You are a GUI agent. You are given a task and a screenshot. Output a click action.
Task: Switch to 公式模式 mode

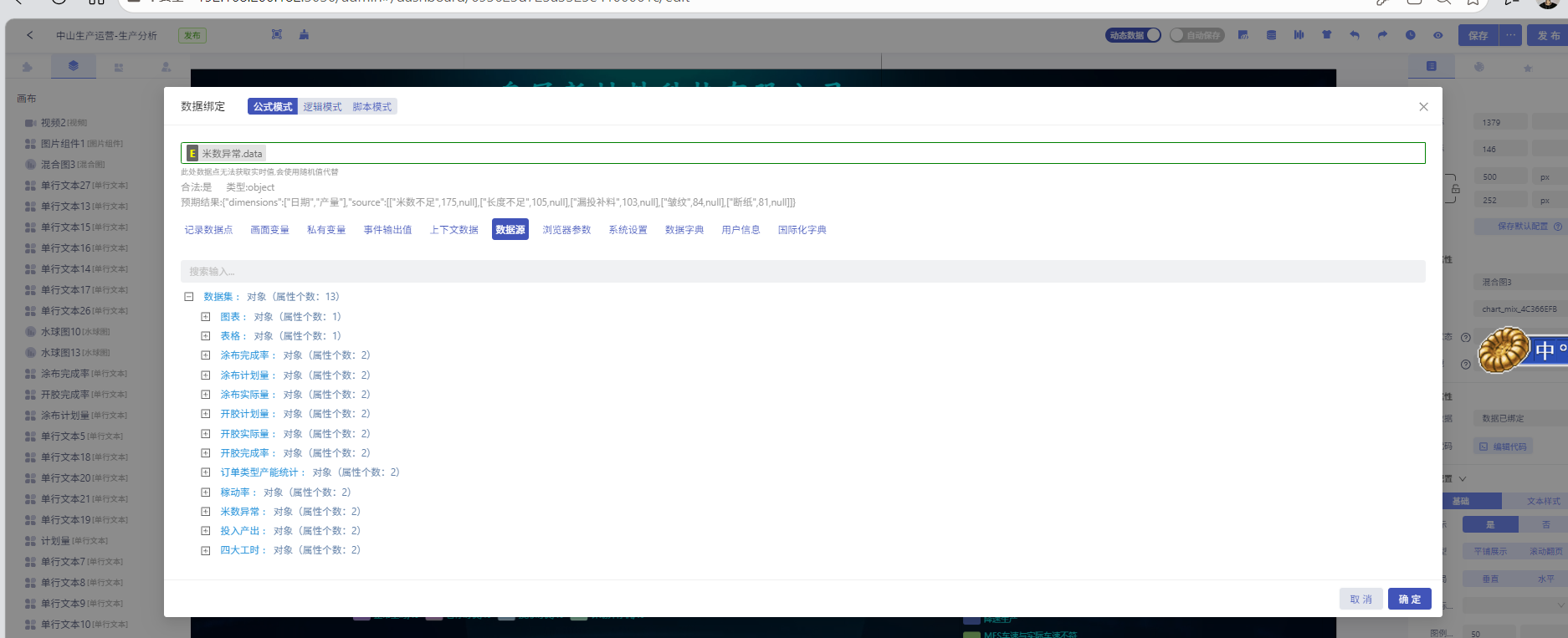click(x=273, y=107)
